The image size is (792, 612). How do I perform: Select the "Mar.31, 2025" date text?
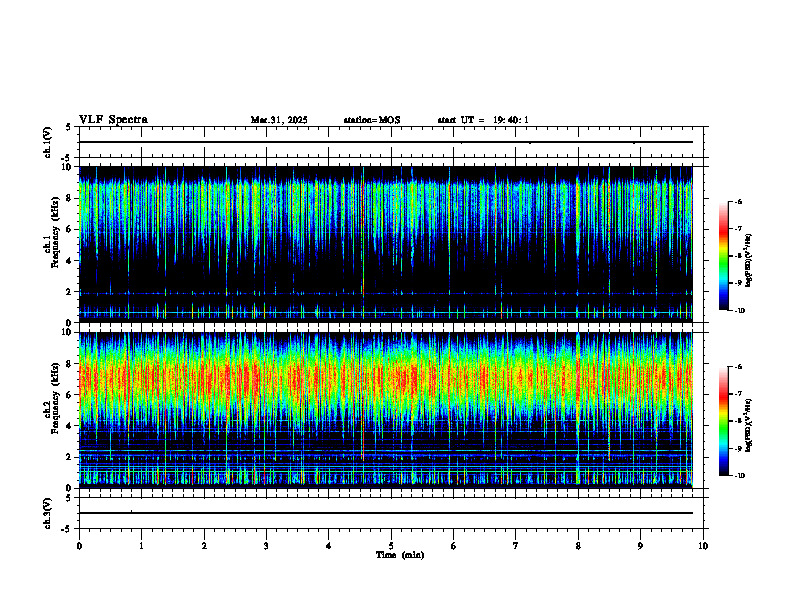[279, 120]
